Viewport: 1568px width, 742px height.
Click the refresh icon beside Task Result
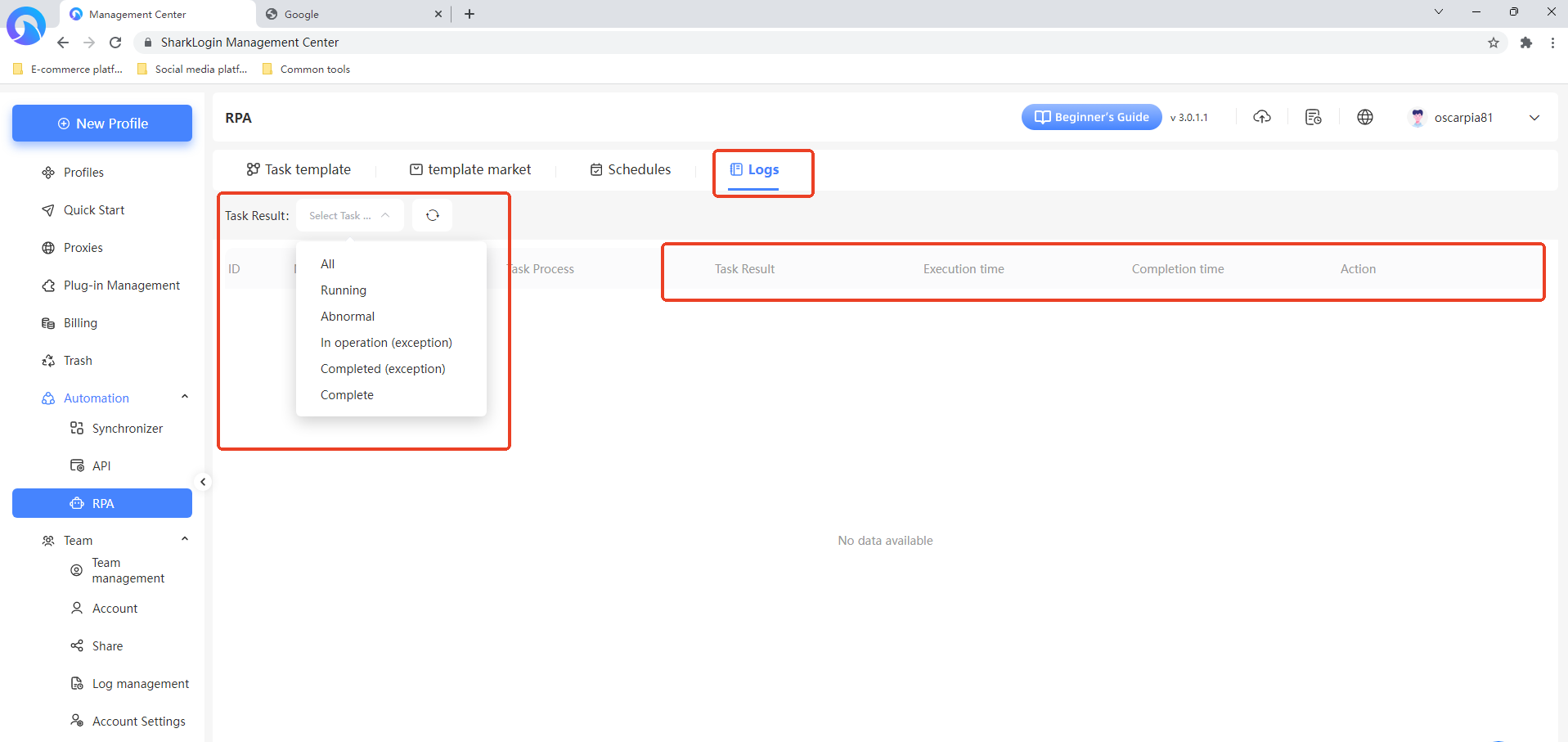point(432,215)
